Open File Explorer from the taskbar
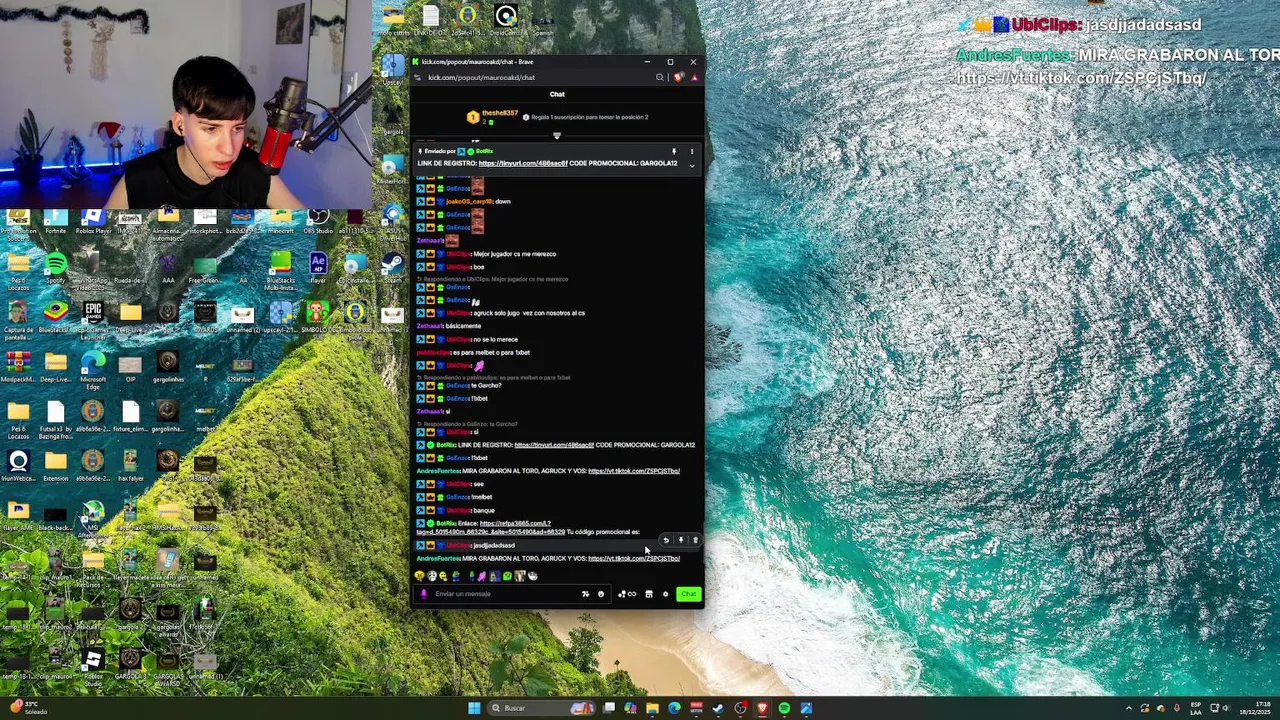 [x=652, y=708]
